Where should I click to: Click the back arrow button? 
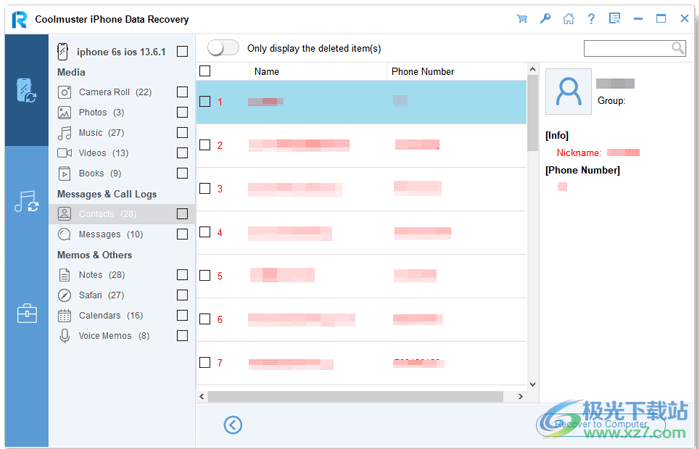(233, 425)
